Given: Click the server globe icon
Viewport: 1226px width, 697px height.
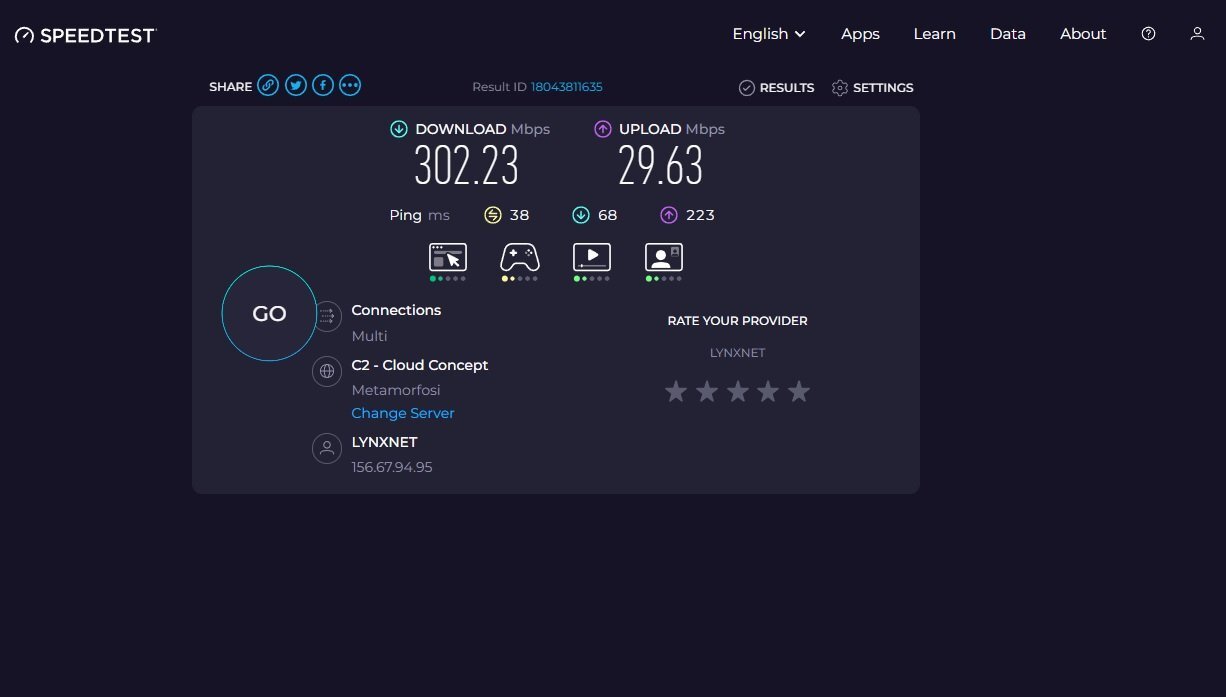Looking at the screenshot, I should [x=326, y=372].
